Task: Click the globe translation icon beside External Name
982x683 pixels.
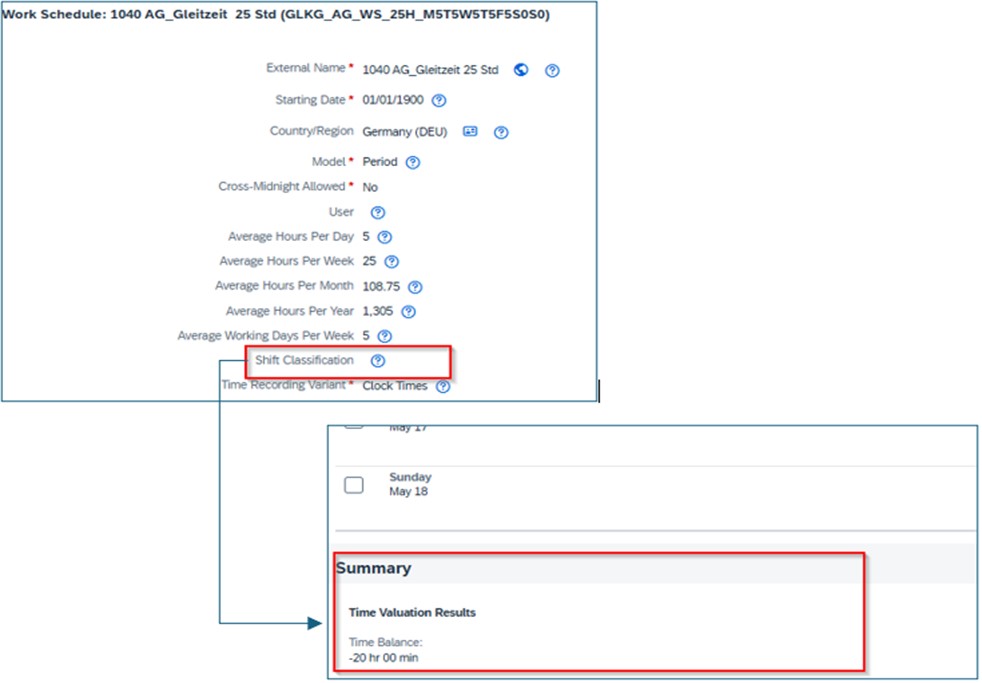Action: click(x=520, y=70)
